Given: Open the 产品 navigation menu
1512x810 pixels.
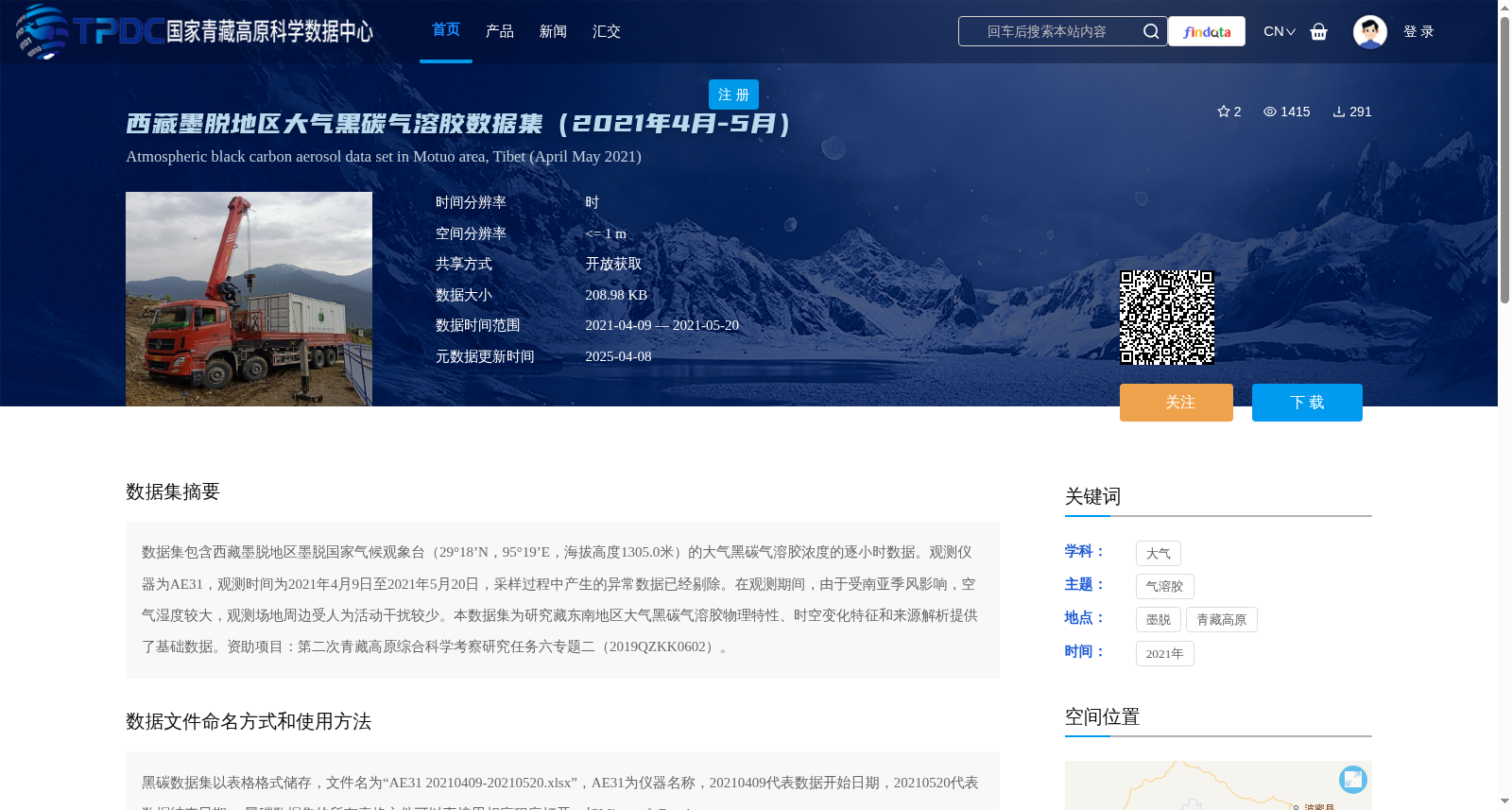Looking at the screenshot, I should point(500,31).
